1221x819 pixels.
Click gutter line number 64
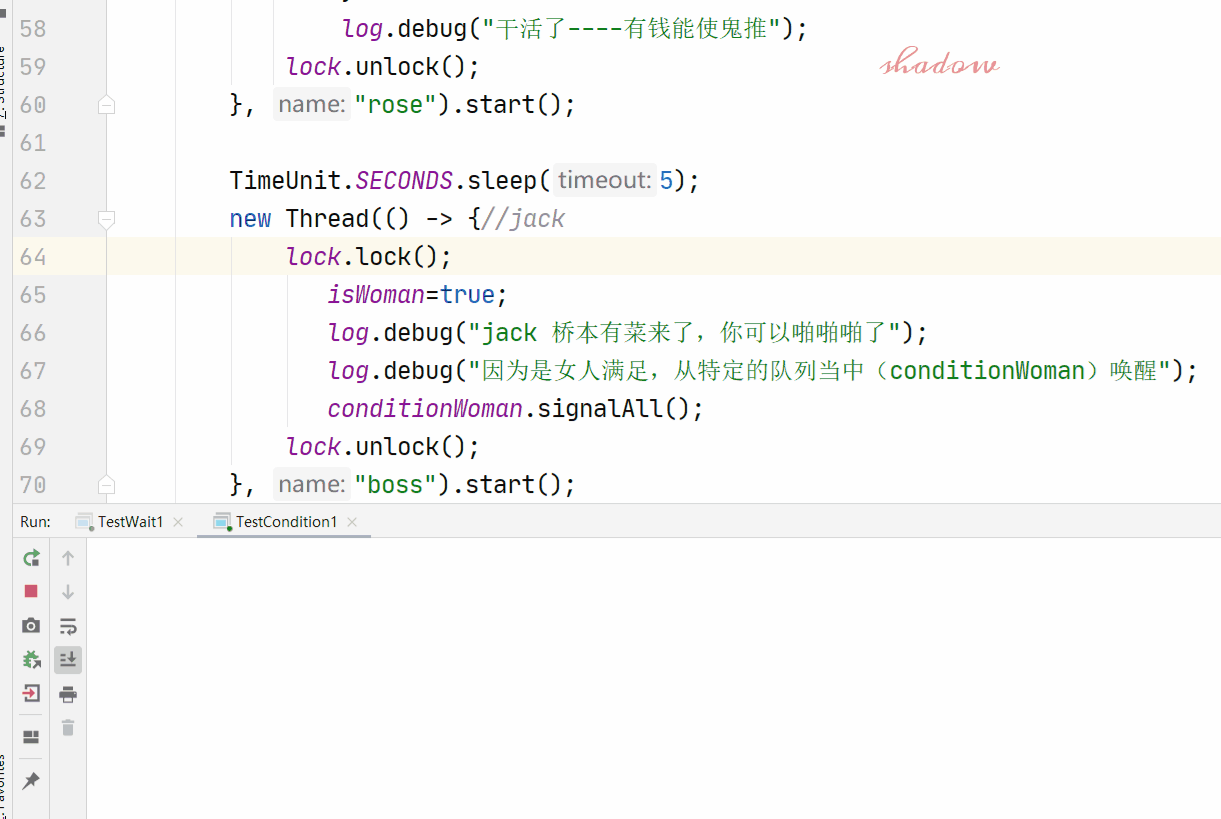click(33, 256)
